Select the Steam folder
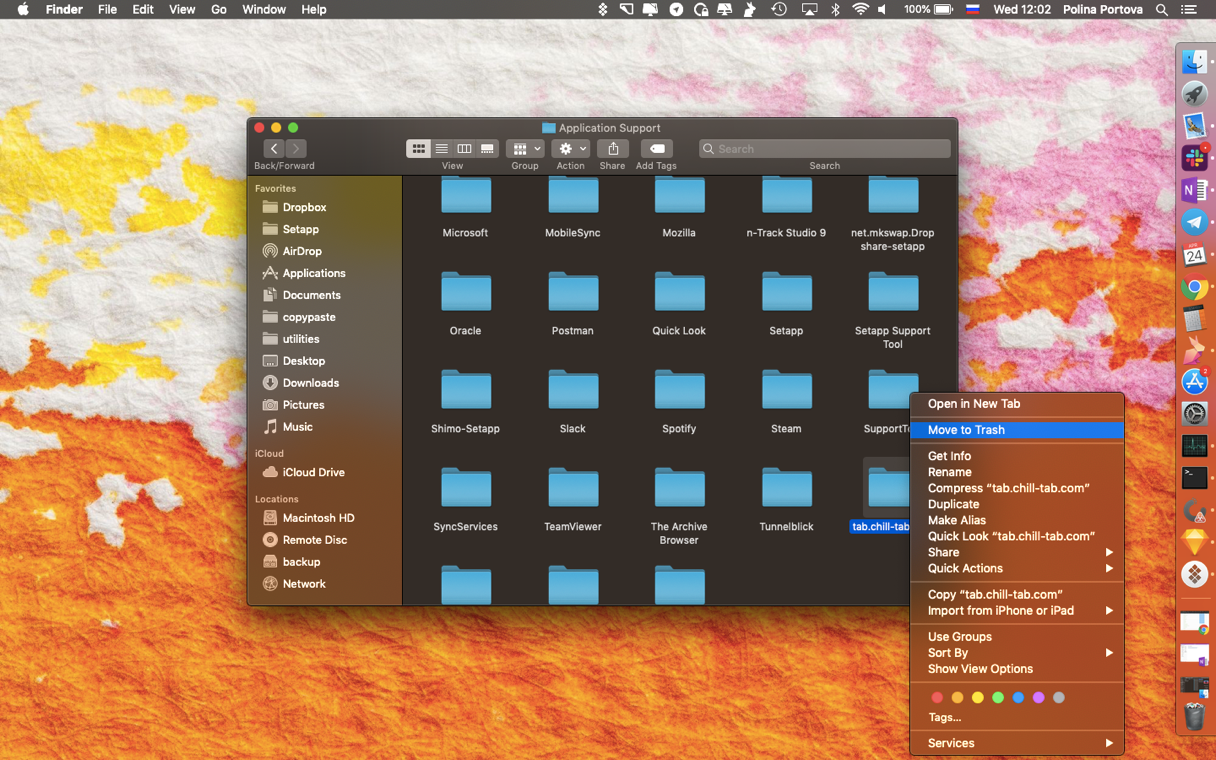1216x760 pixels. [x=786, y=389]
